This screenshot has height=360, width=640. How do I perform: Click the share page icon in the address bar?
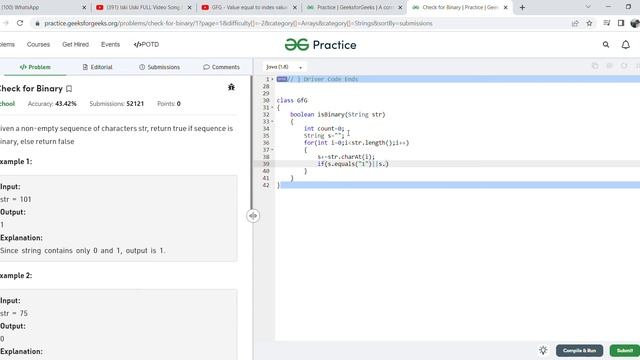575,23
